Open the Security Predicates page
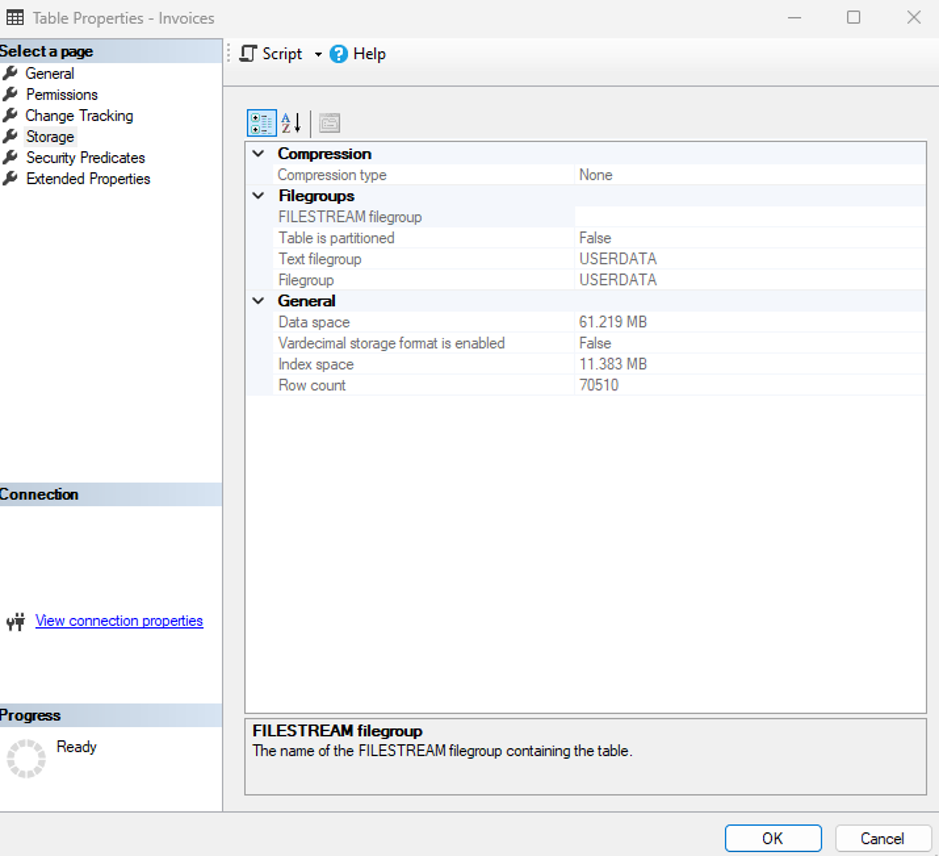The width and height of the screenshot is (939, 856). pos(86,158)
